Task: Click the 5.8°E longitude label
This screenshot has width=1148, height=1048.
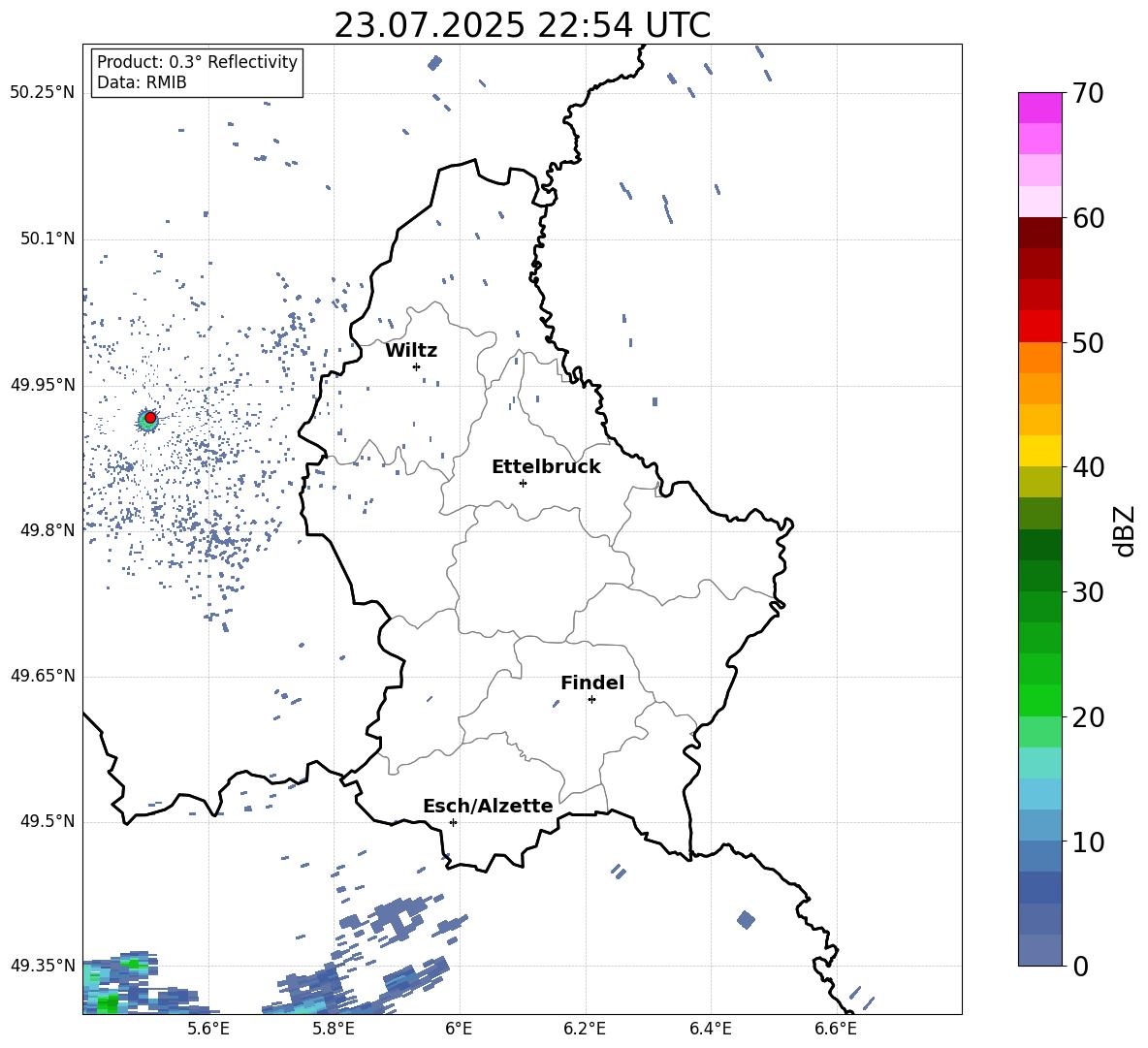Action: pos(334,1029)
